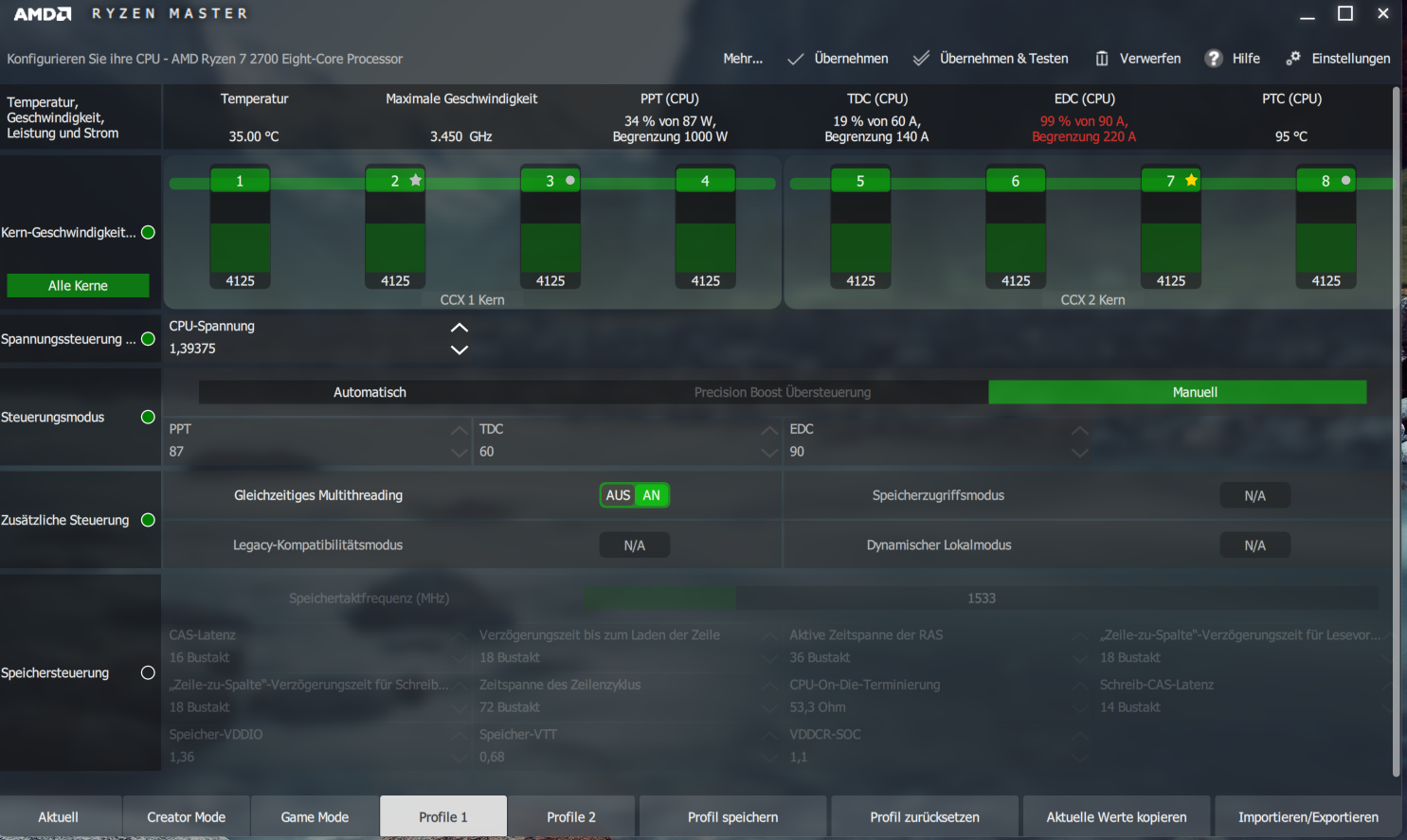The width and height of the screenshot is (1407, 840).
Task: Click the Speicherzugriffsmodus N/A button
Action: pos(1254,495)
